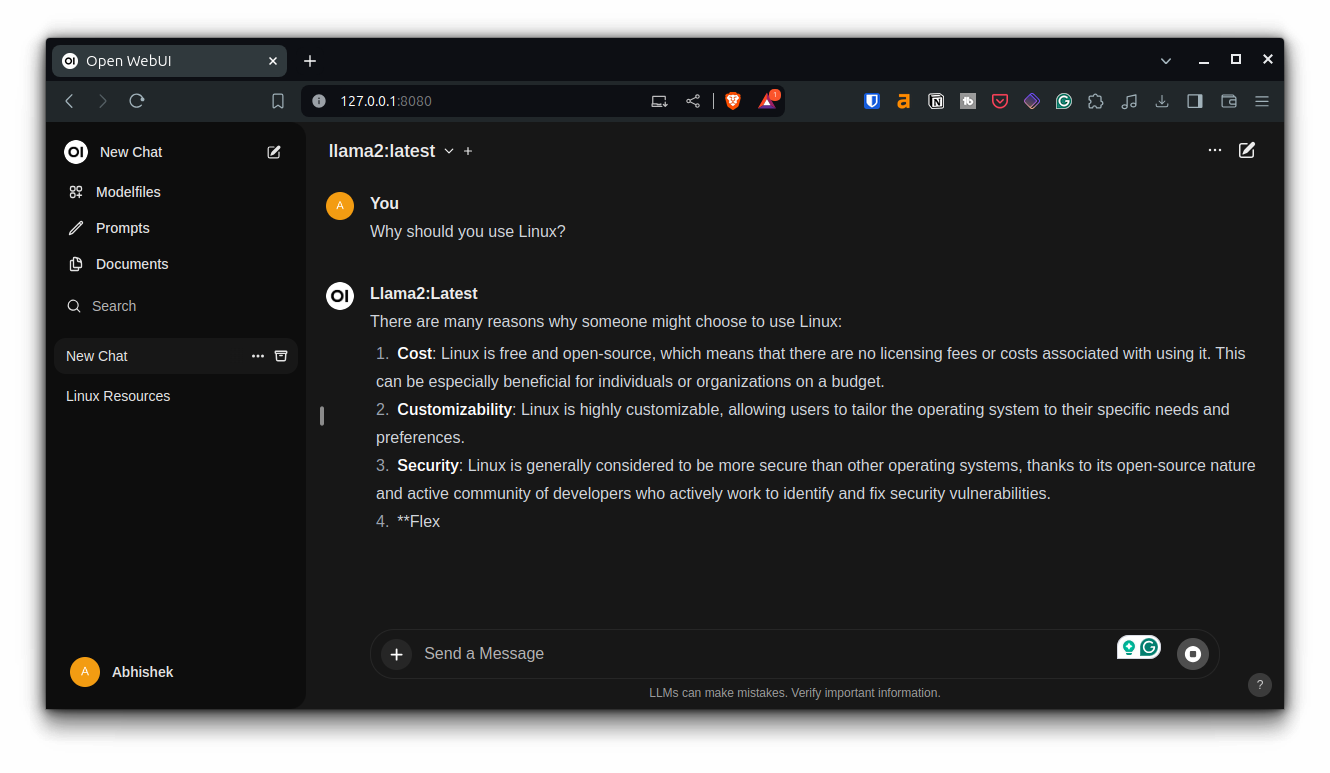Viewport: 1330px width, 773px height.
Task: Open the chat options ellipsis menu
Action: [1214, 149]
